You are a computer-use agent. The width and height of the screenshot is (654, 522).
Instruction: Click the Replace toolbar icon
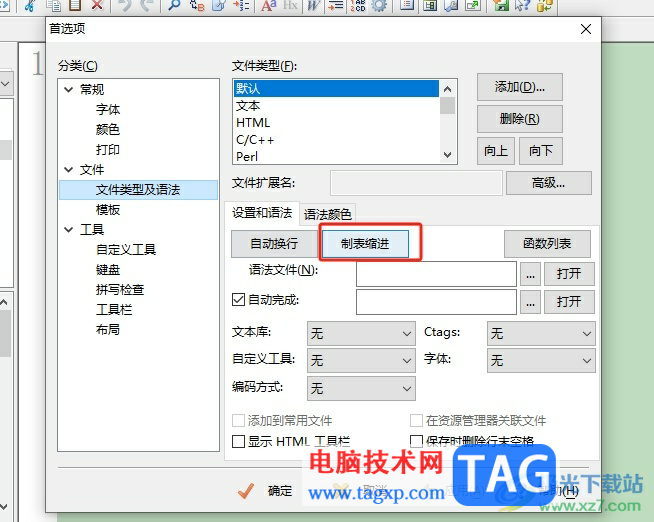coord(196,5)
